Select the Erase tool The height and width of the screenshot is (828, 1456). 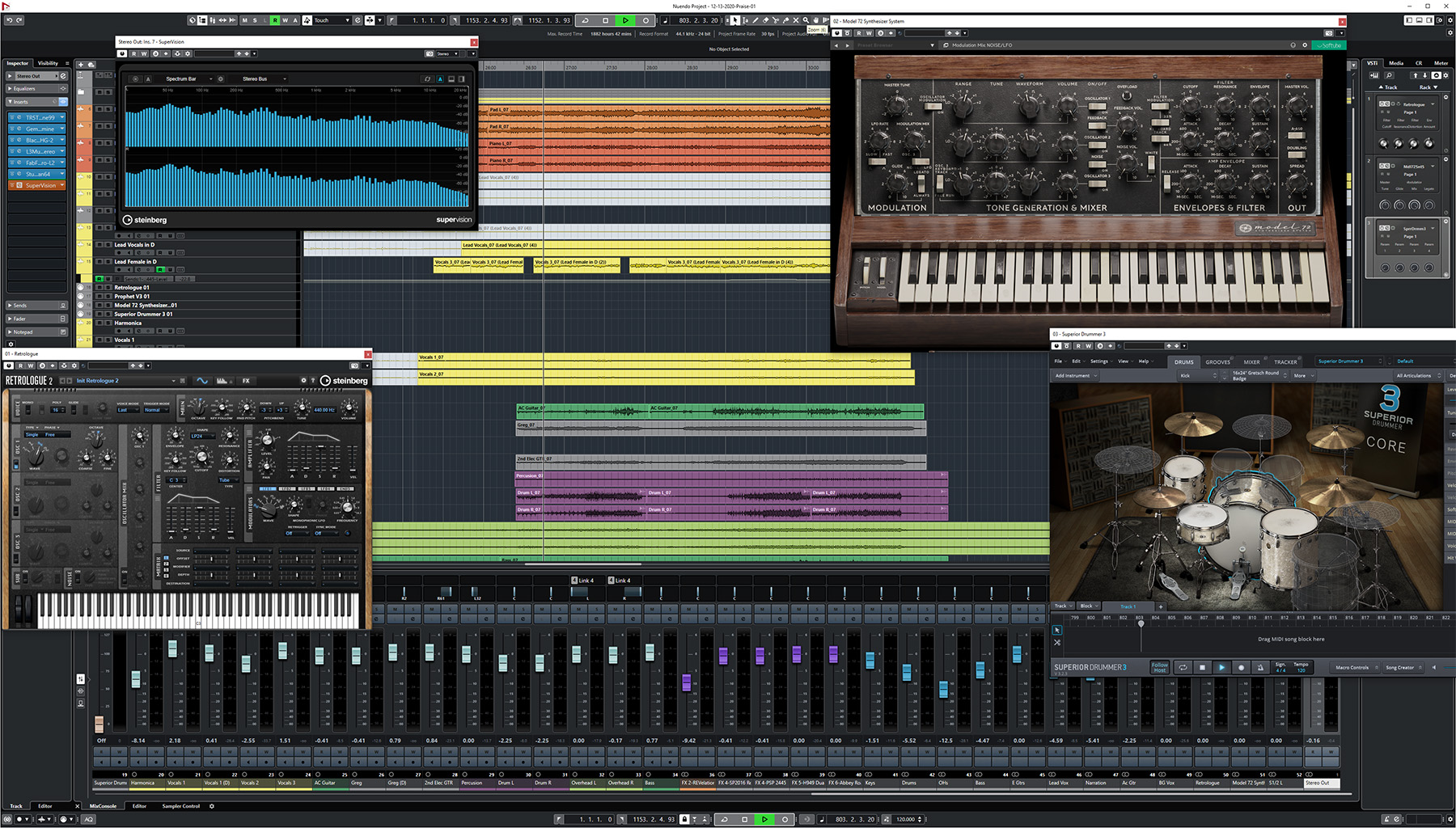(x=766, y=20)
